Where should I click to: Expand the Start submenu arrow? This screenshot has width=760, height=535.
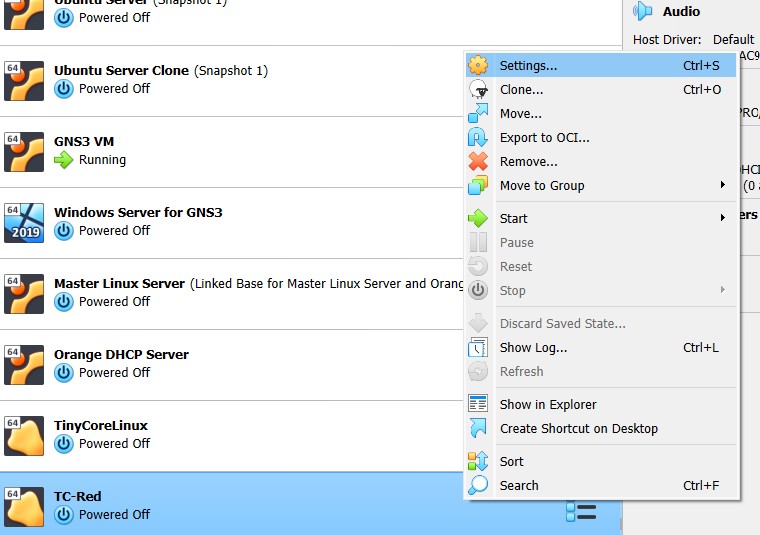click(x=723, y=218)
